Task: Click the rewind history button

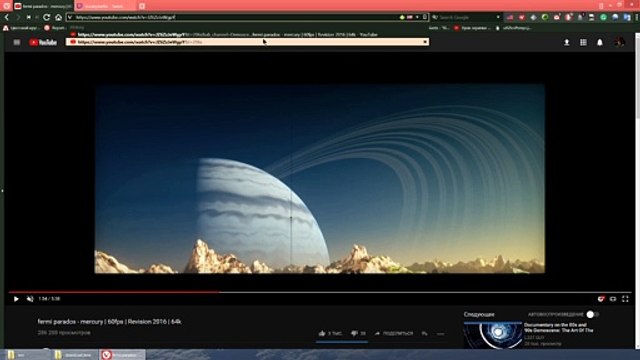Action: 28,17
